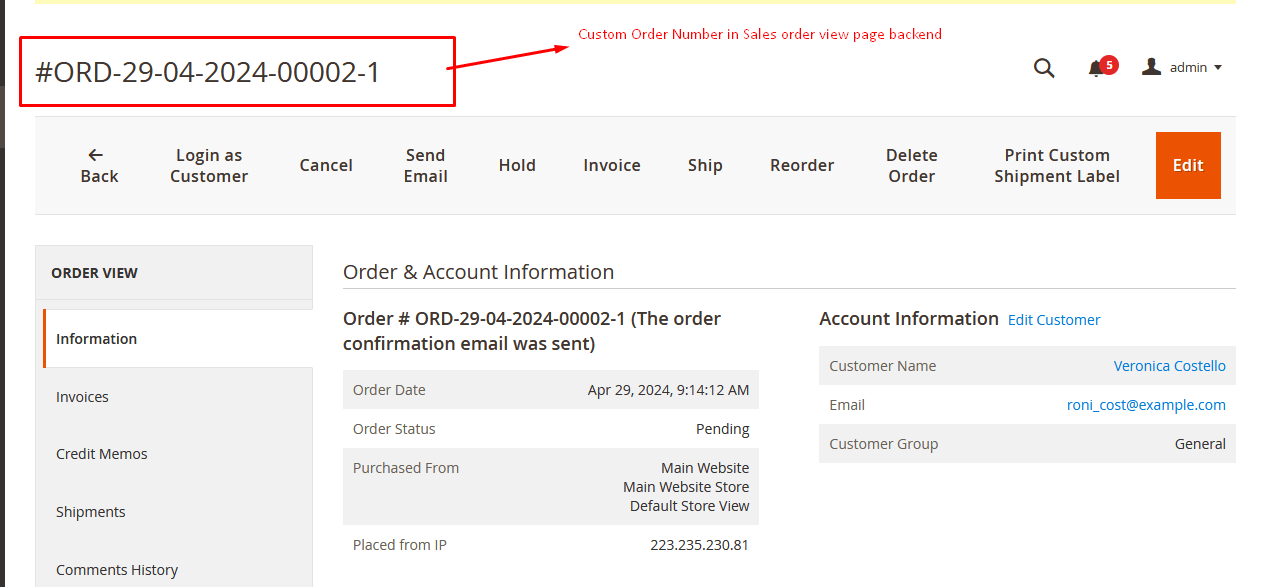Click the admin user avatar icon

click(x=1152, y=67)
